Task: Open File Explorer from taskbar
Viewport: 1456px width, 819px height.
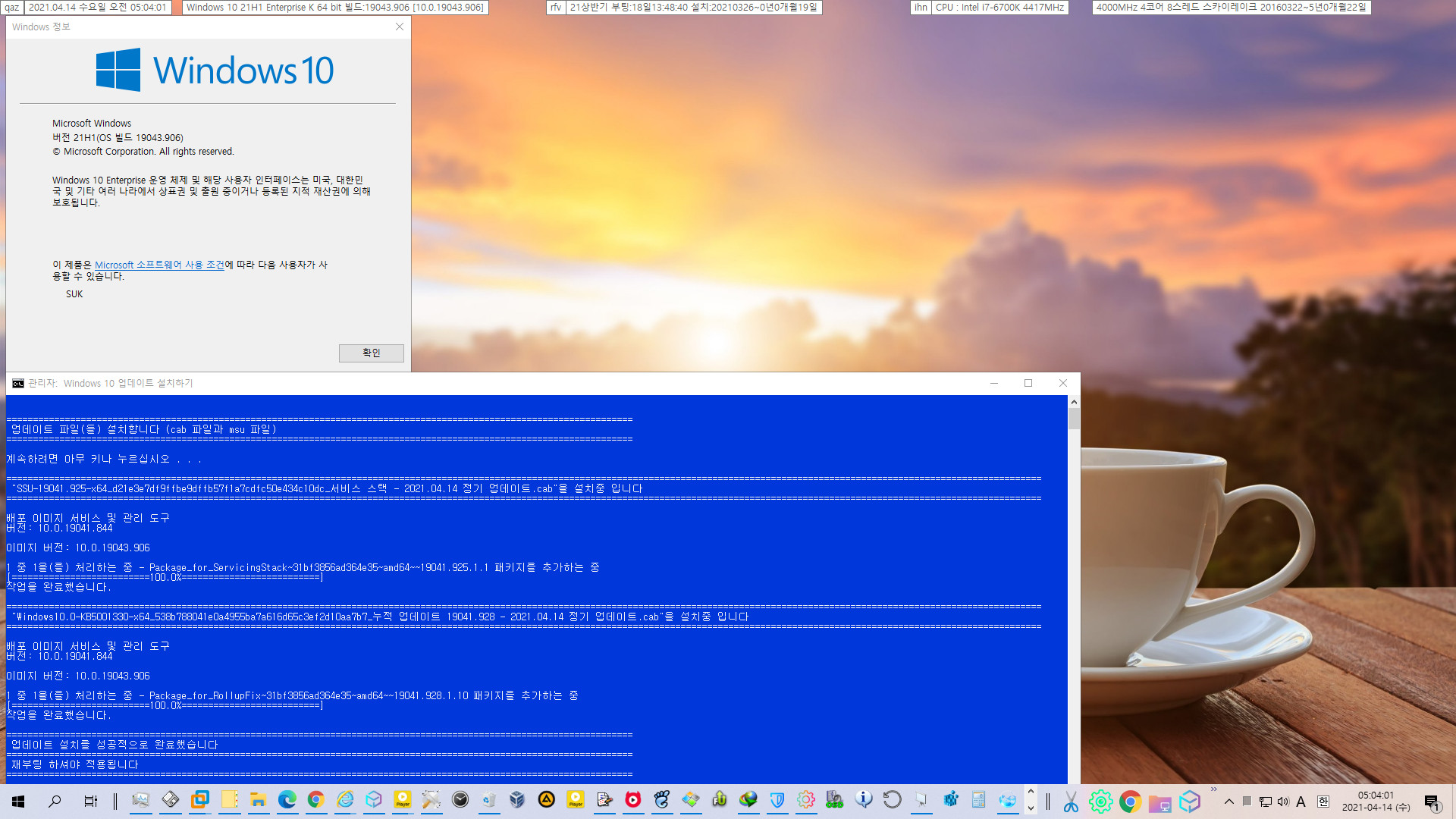Action: pos(258,799)
